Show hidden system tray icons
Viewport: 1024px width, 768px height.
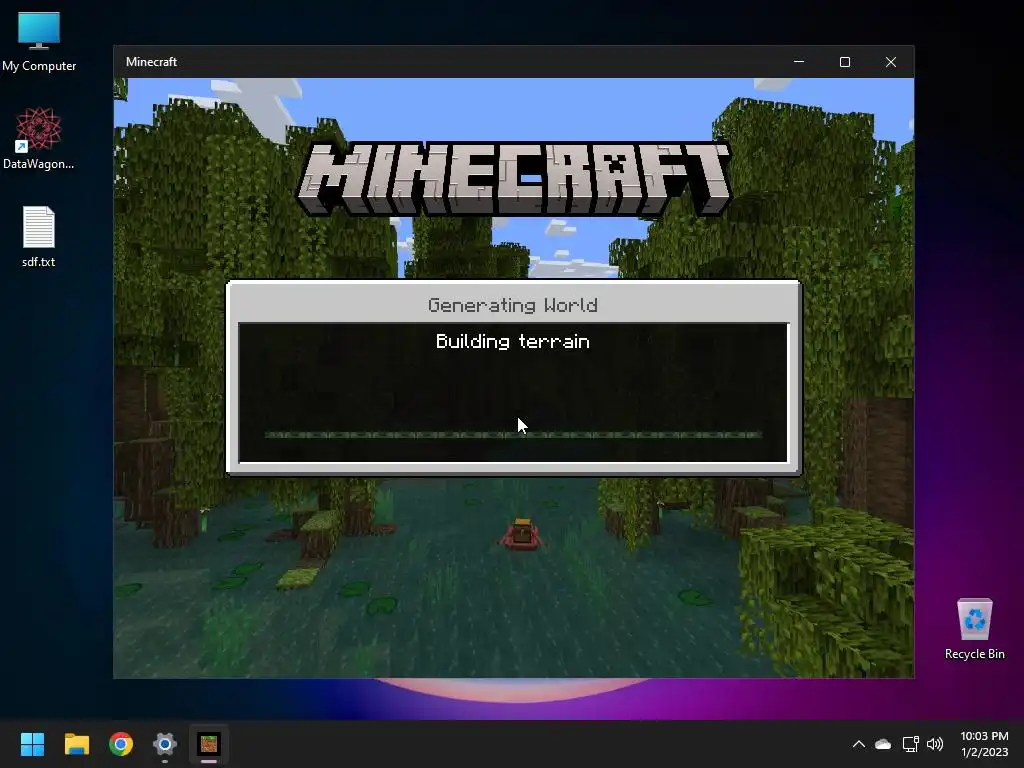pos(859,744)
